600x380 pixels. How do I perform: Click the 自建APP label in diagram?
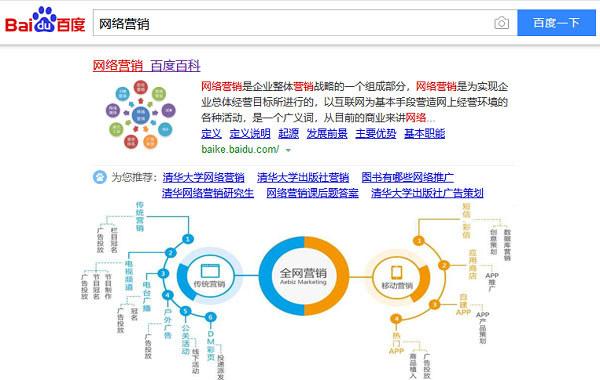[463, 305]
